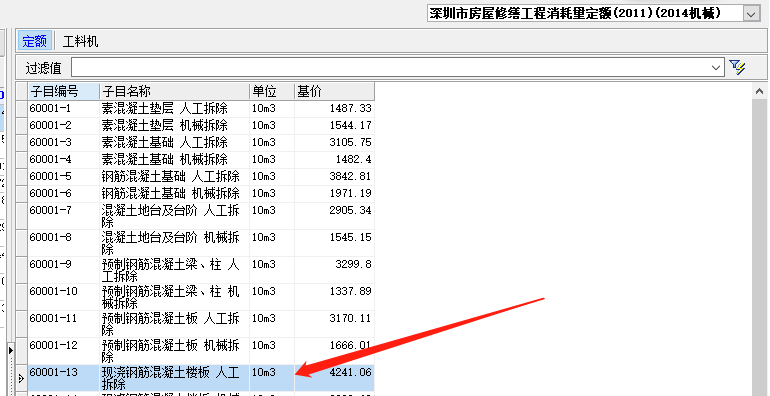Screen dimensions: 770x396
Task: Click the price 1544.17 cell
Action: [334, 126]
